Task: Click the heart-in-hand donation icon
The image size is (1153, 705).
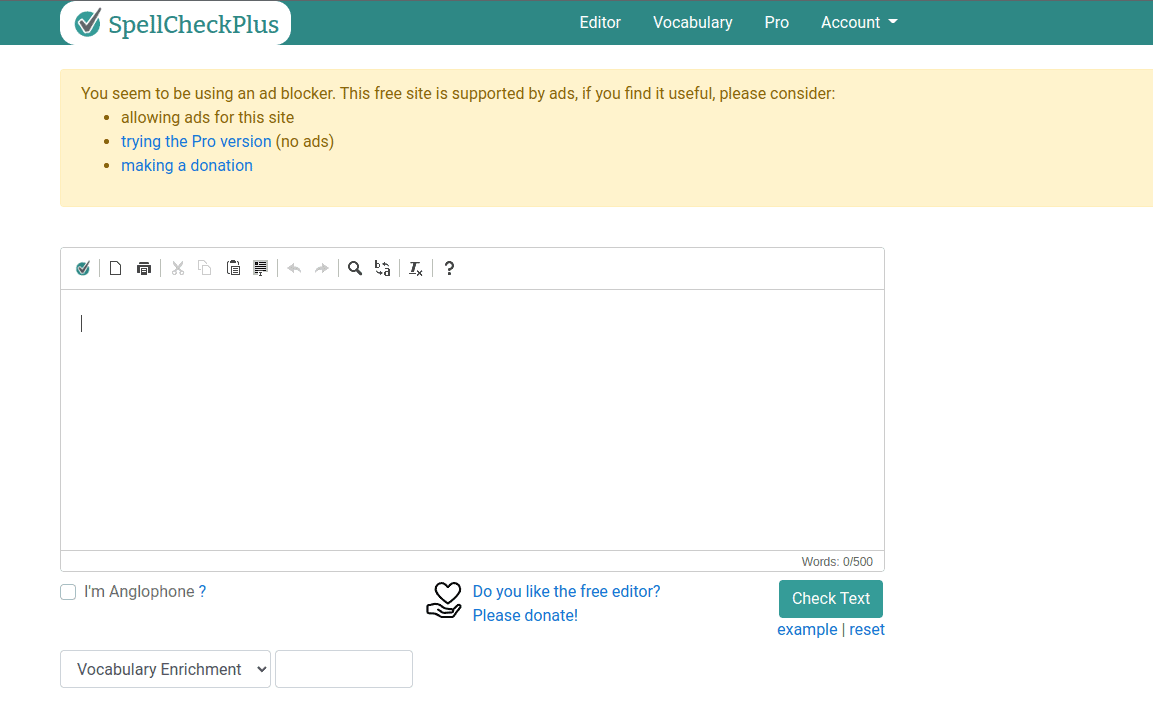Action: (444, 601)
